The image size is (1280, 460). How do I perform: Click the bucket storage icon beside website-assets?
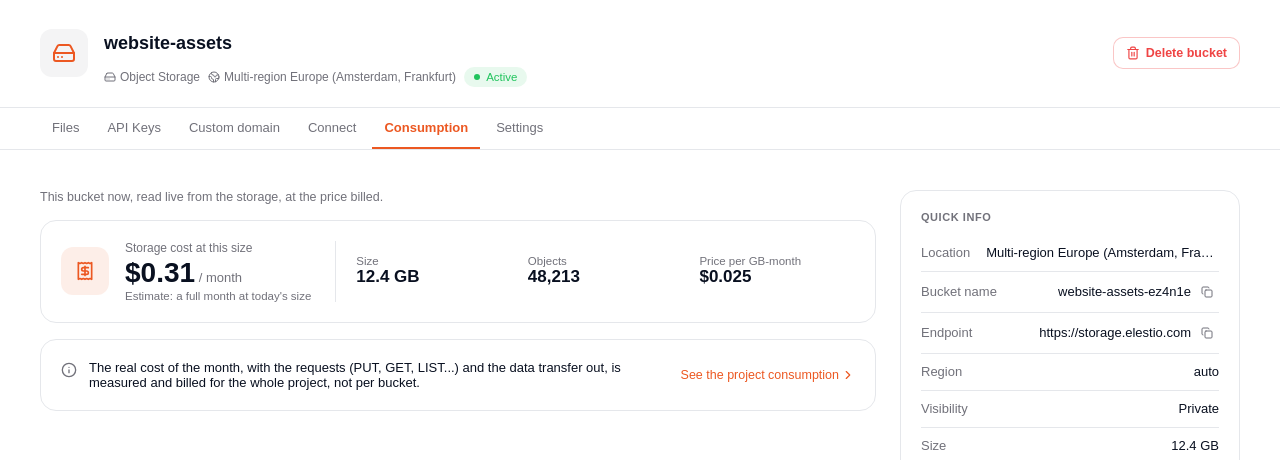point(64,53)
